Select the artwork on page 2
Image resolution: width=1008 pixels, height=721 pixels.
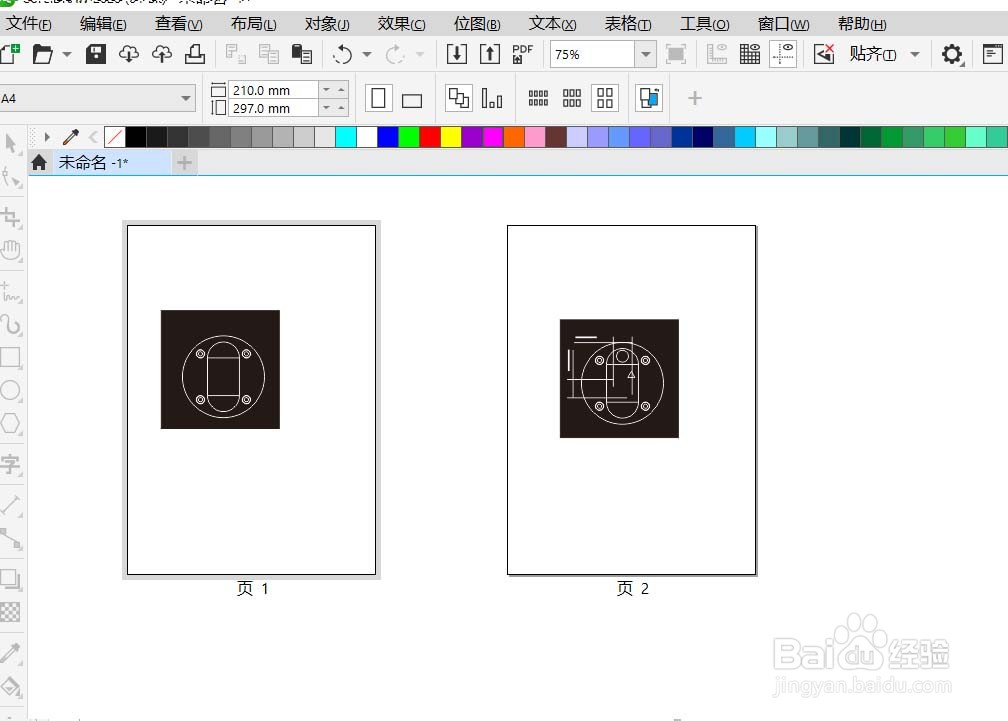coord(619,378)
